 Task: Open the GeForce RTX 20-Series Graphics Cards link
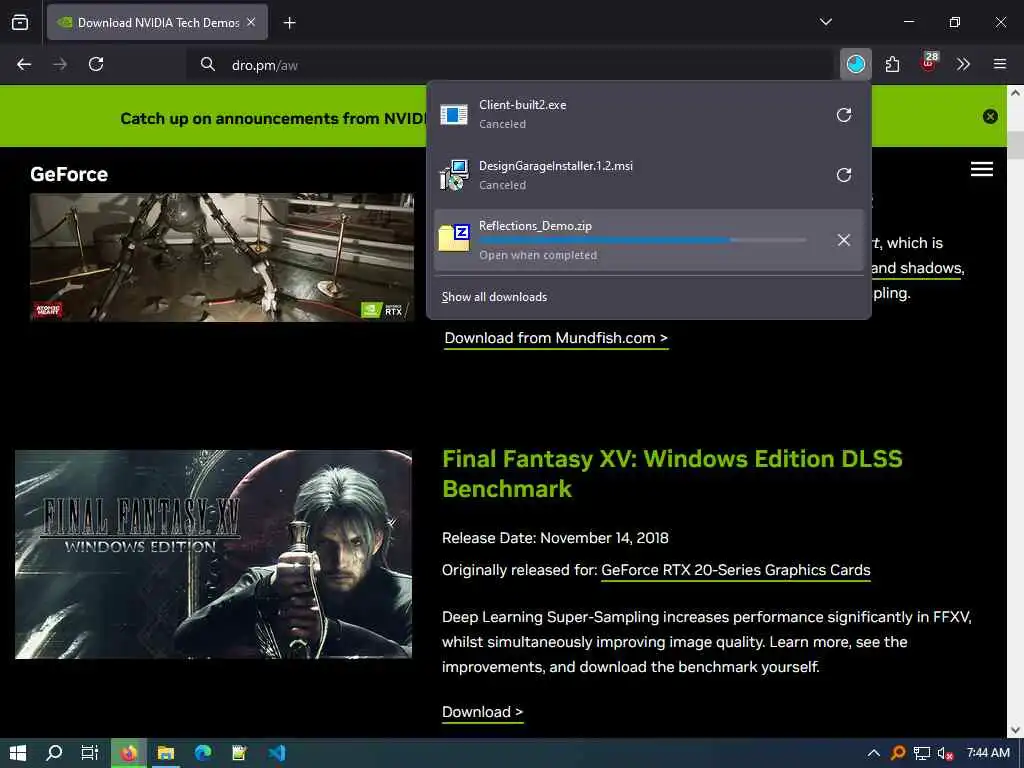click(735, 570)
